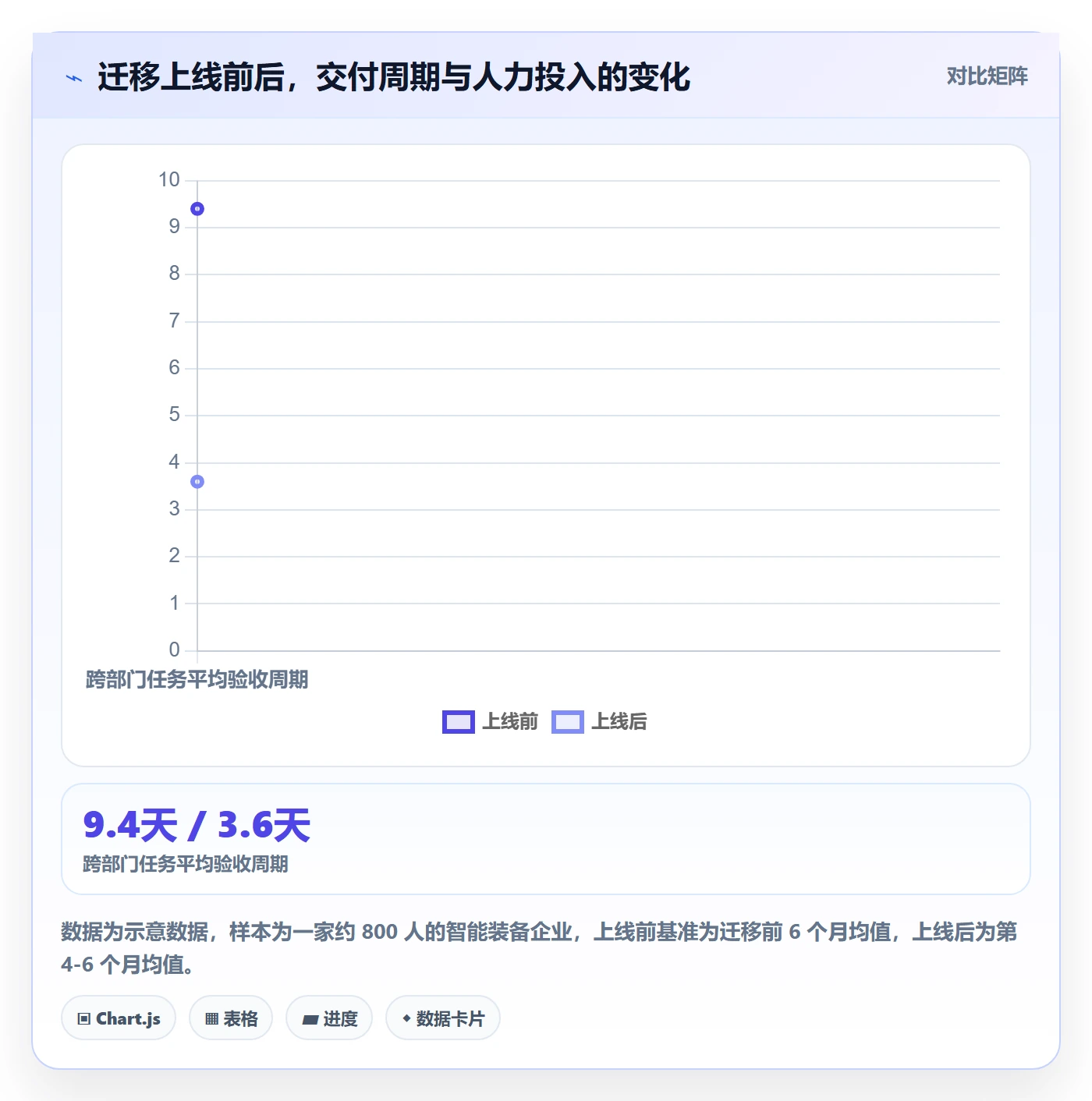The image size is (1092, 1101).
Task: Toggle the 上线后 legend entry
Action: 599,722
